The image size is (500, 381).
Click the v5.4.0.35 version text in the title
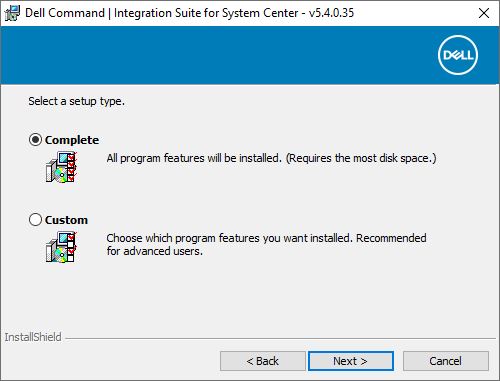pyautogui.click(x=331, y=13)
